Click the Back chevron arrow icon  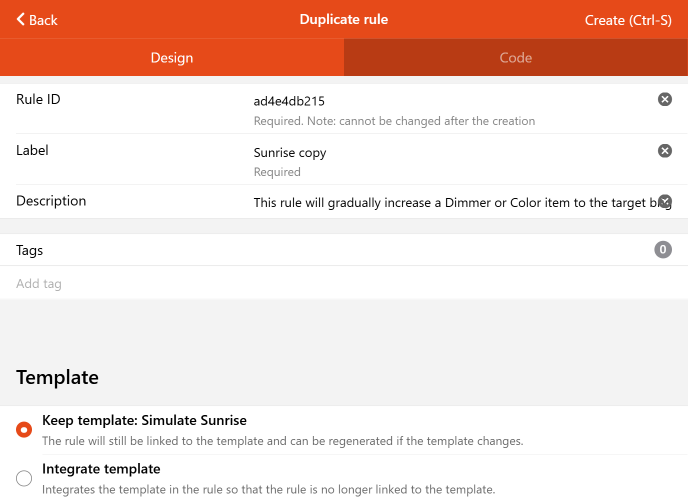pos(20,20)
